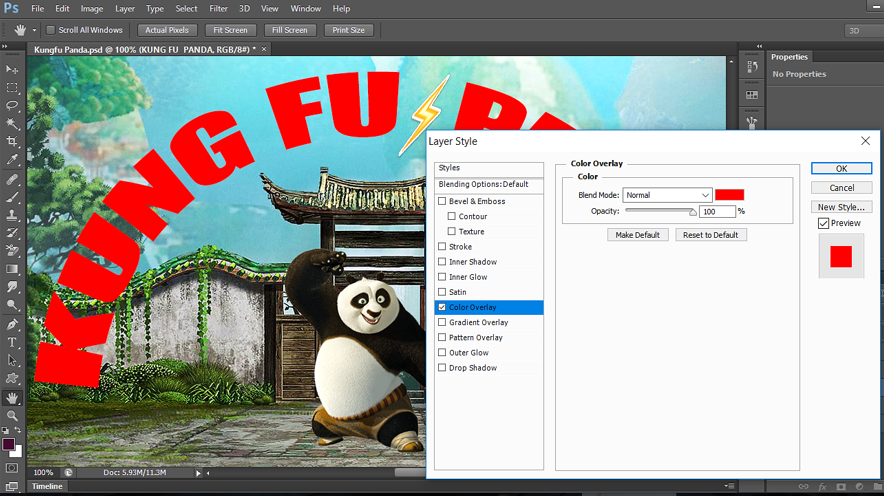Enable the Satin checkbox
The image size is (884, 496).
point(442,292)
